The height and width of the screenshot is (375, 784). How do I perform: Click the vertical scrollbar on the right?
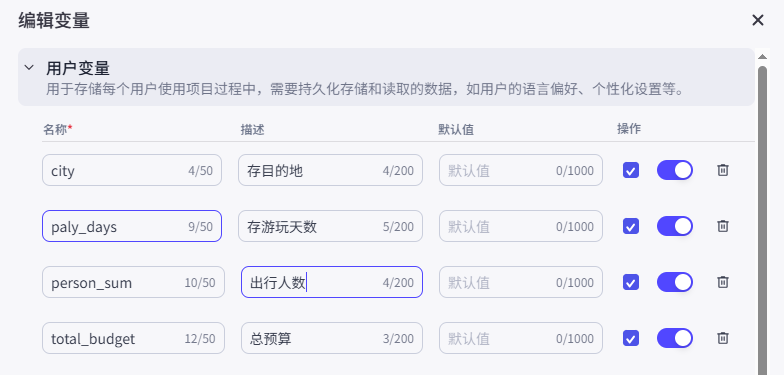pos(762,220)
